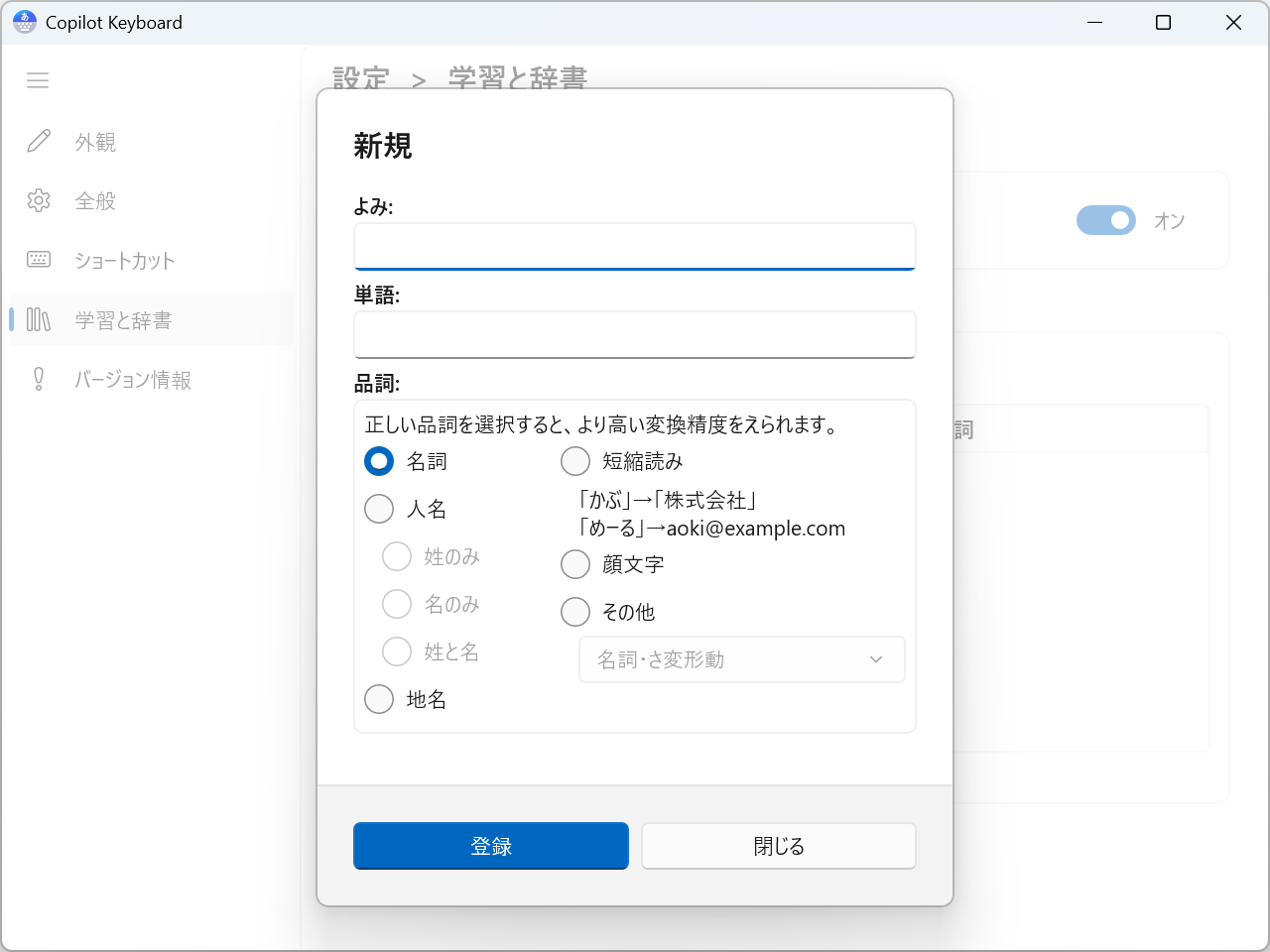The image size is (1270, 952).
Task: Click inside the よみ input field
Action: coord(634,246)
